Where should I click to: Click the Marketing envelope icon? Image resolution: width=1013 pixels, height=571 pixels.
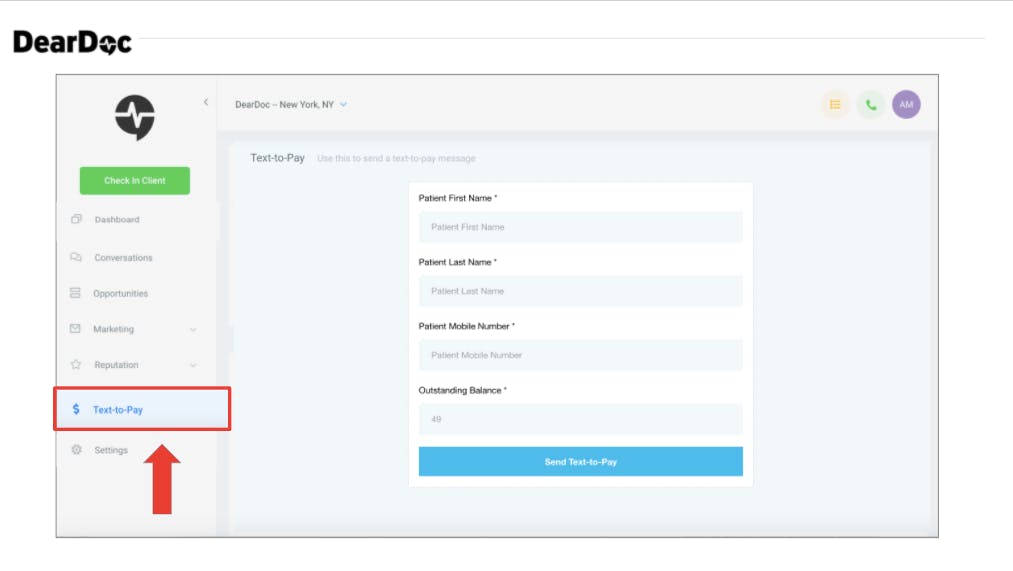tap(75, 329)
